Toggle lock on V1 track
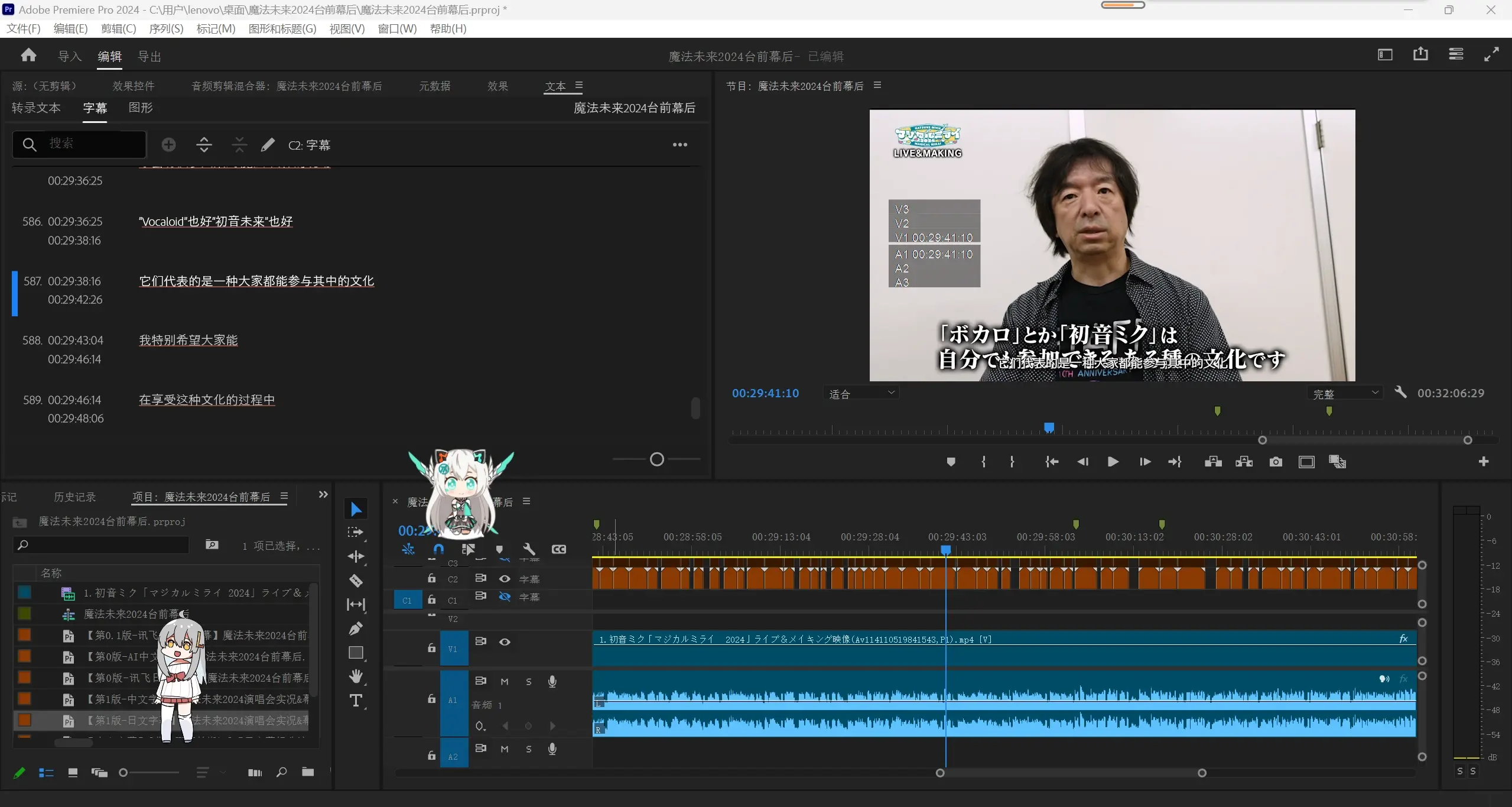 pos(432,648)
